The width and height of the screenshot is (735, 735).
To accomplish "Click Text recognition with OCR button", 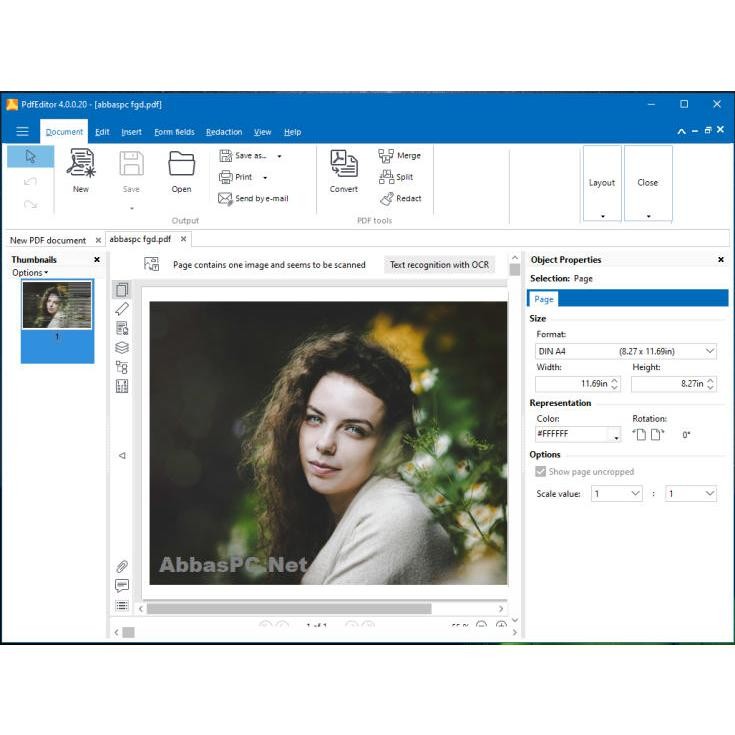I will coord(439,264).
